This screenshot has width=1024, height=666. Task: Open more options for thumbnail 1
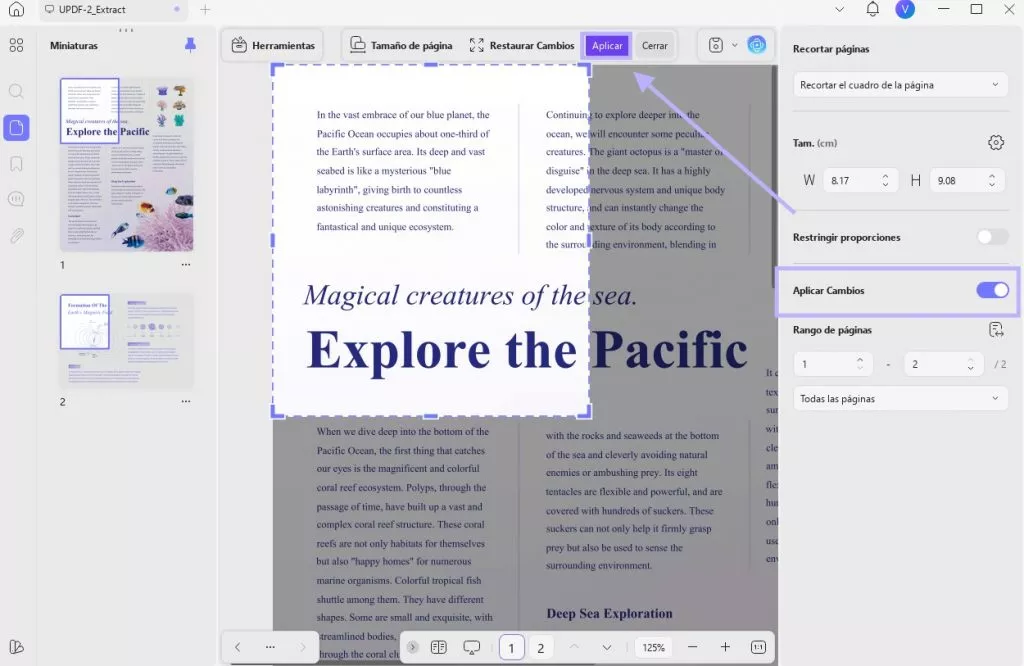pyautogui.click(x=186, y=265)
